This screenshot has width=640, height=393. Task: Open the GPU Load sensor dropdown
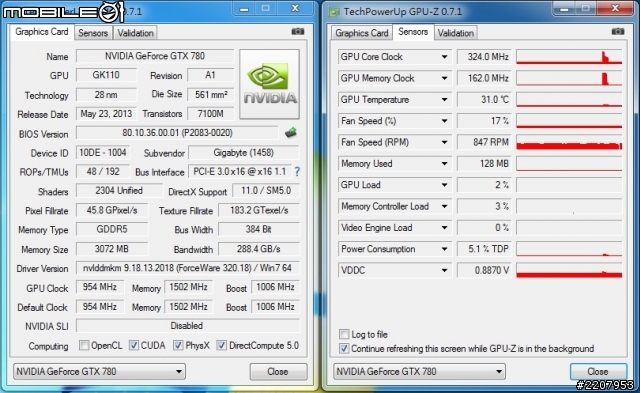[444, 185]
